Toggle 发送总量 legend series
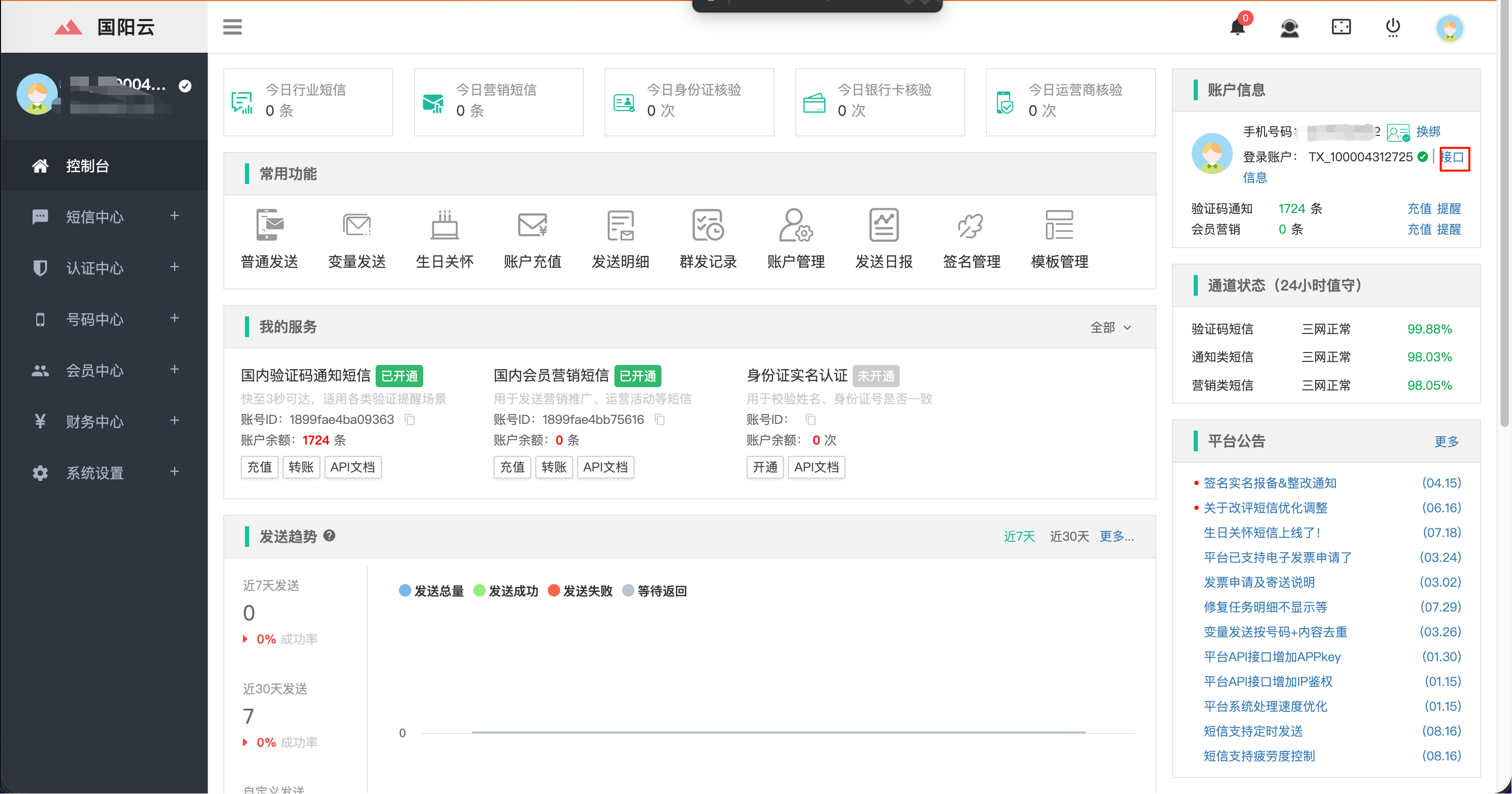Image resolution: width=1512 pixels, height=794 pixels. click(x=431, y=591)
